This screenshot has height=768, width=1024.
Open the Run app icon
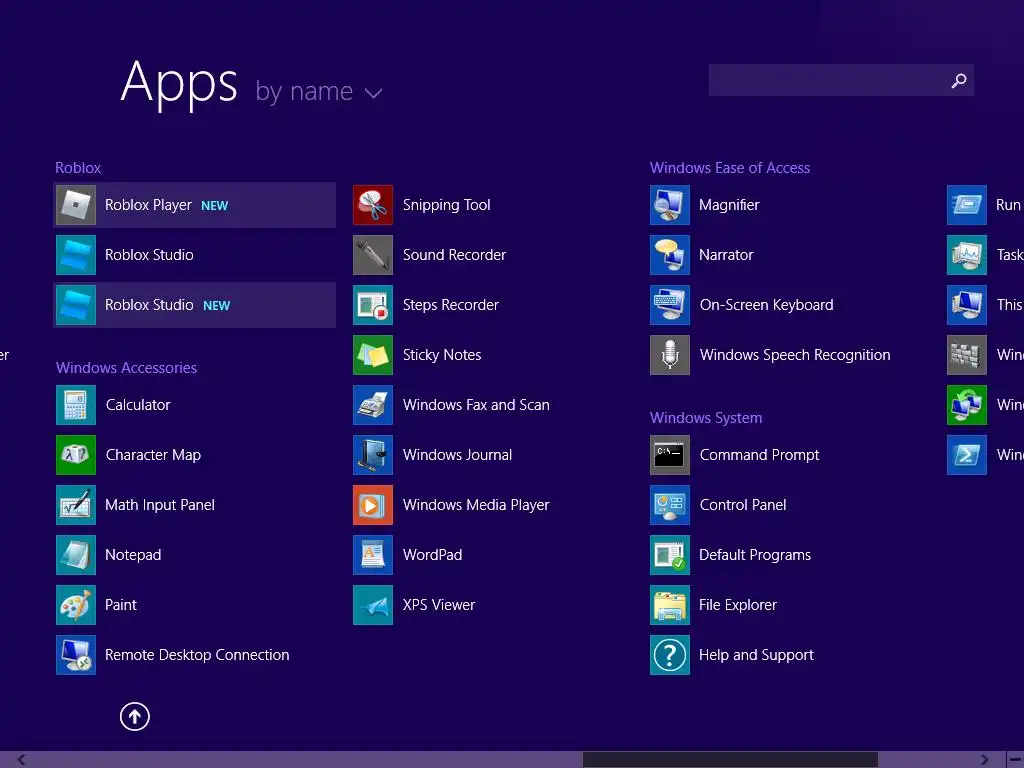(x=967, y=205)
